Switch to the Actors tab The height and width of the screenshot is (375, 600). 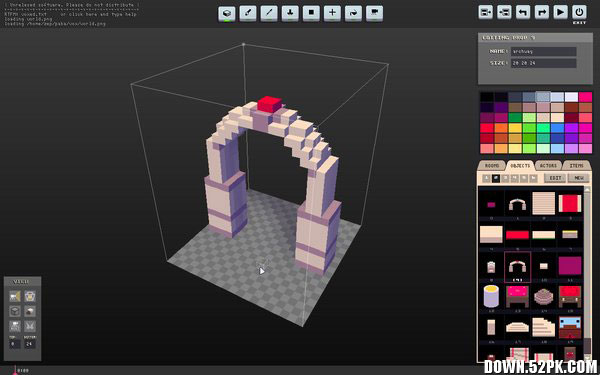[x=548, y=166]
